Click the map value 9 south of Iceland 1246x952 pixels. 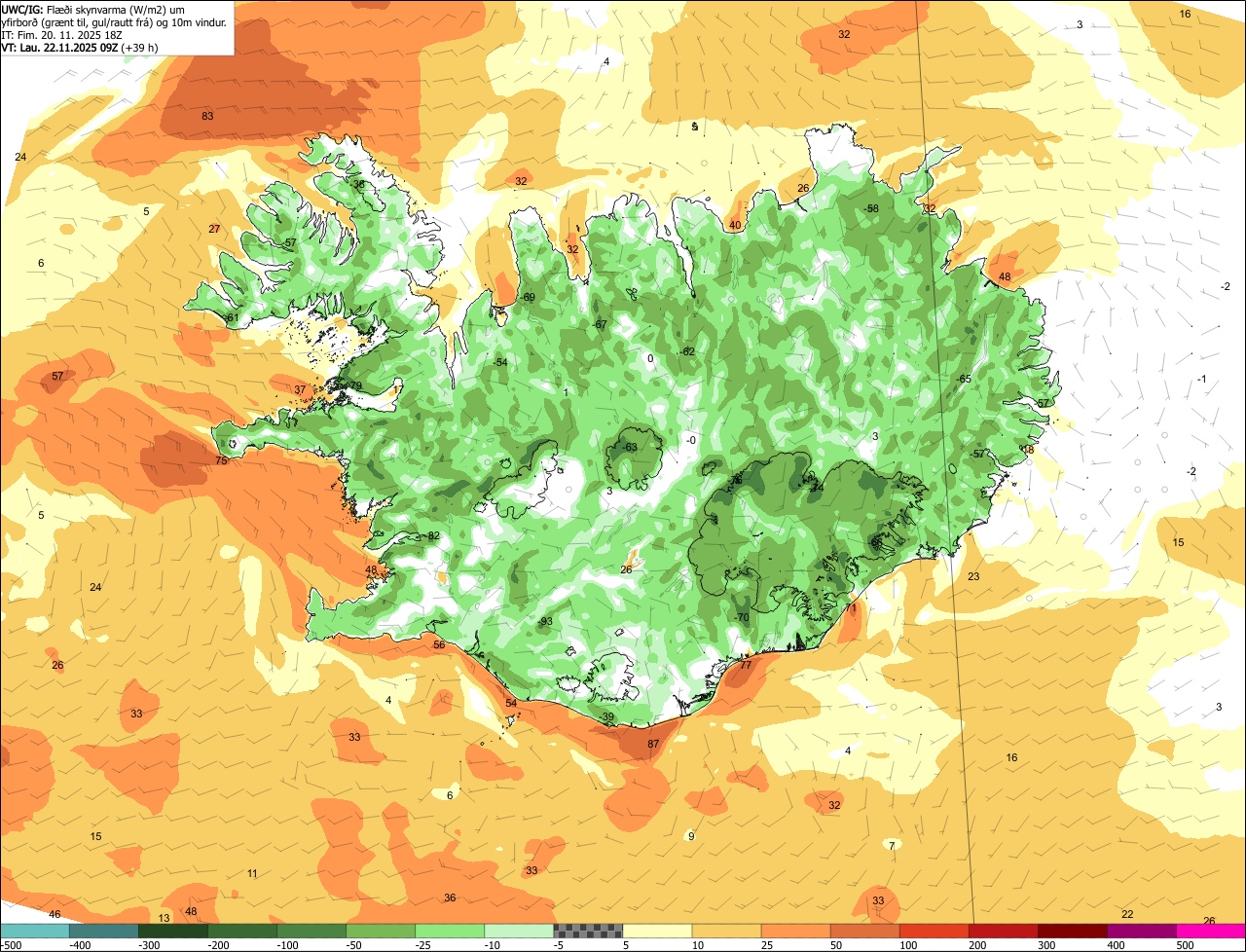point(691,836)
